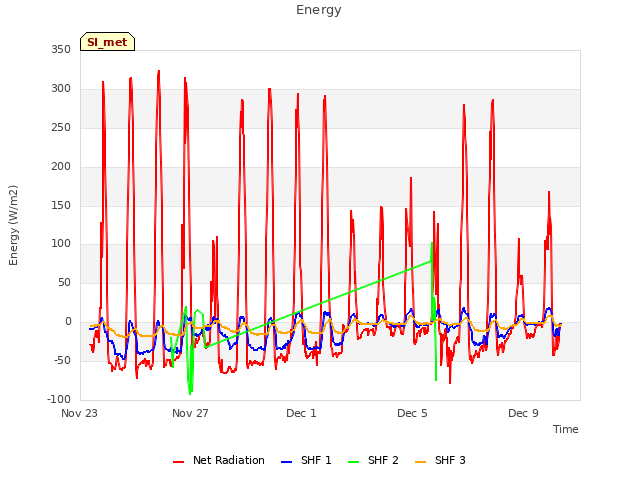640x480 pixels.
Task: Click the 200 y-axis tick value
Action: pyautogui.click(x=61, y=167)
